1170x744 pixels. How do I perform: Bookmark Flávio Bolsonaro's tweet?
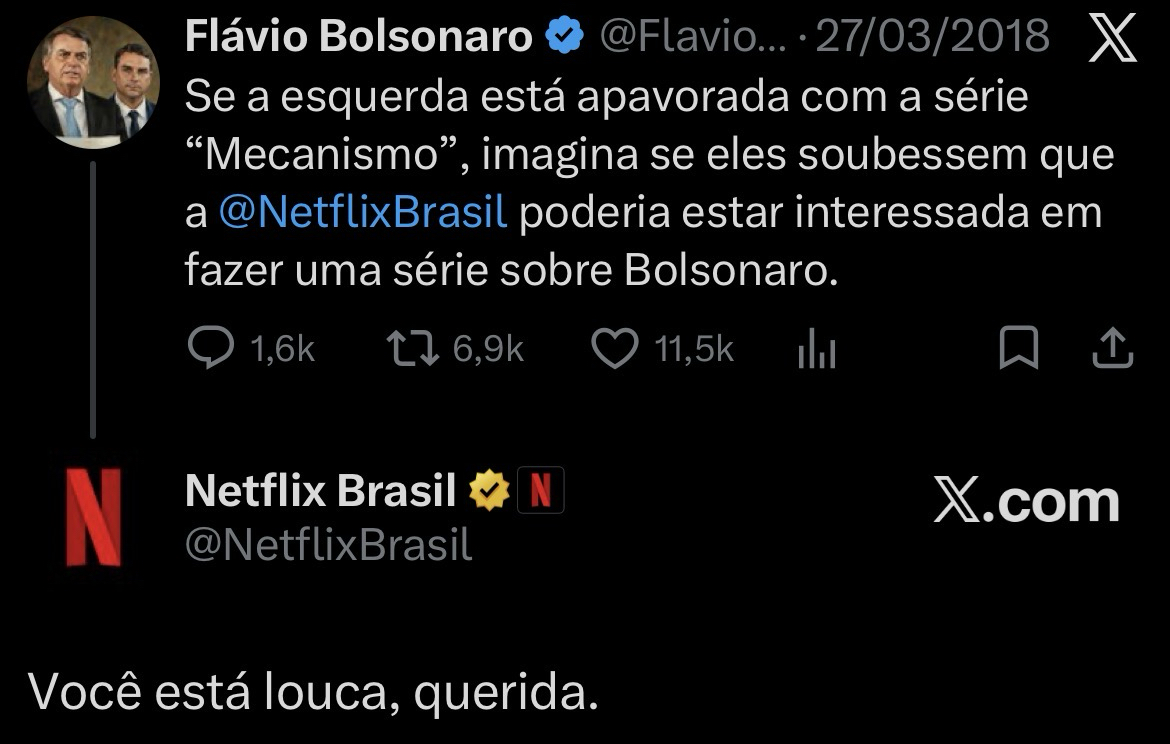click(1019, 348)
